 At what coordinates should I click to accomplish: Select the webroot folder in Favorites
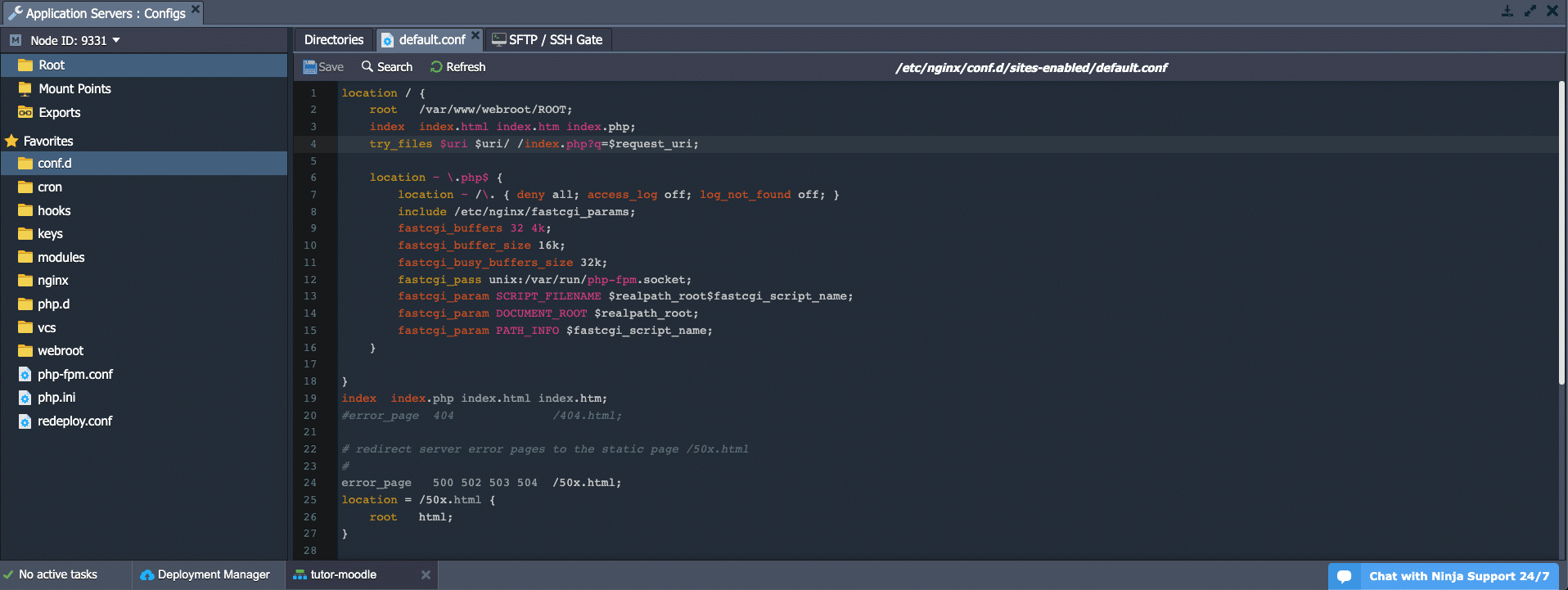point(61,350)
